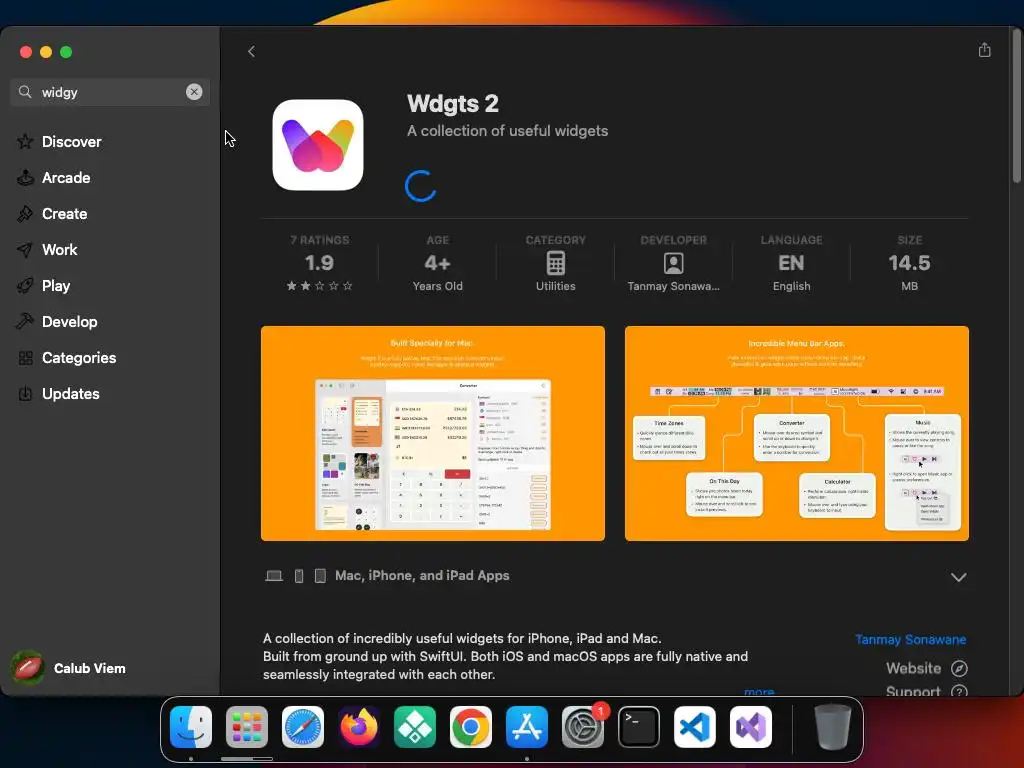The height and width of the screenshot is (768, 1024).
Task: Click the 14.5 MB size info
Action: (909, 263)
